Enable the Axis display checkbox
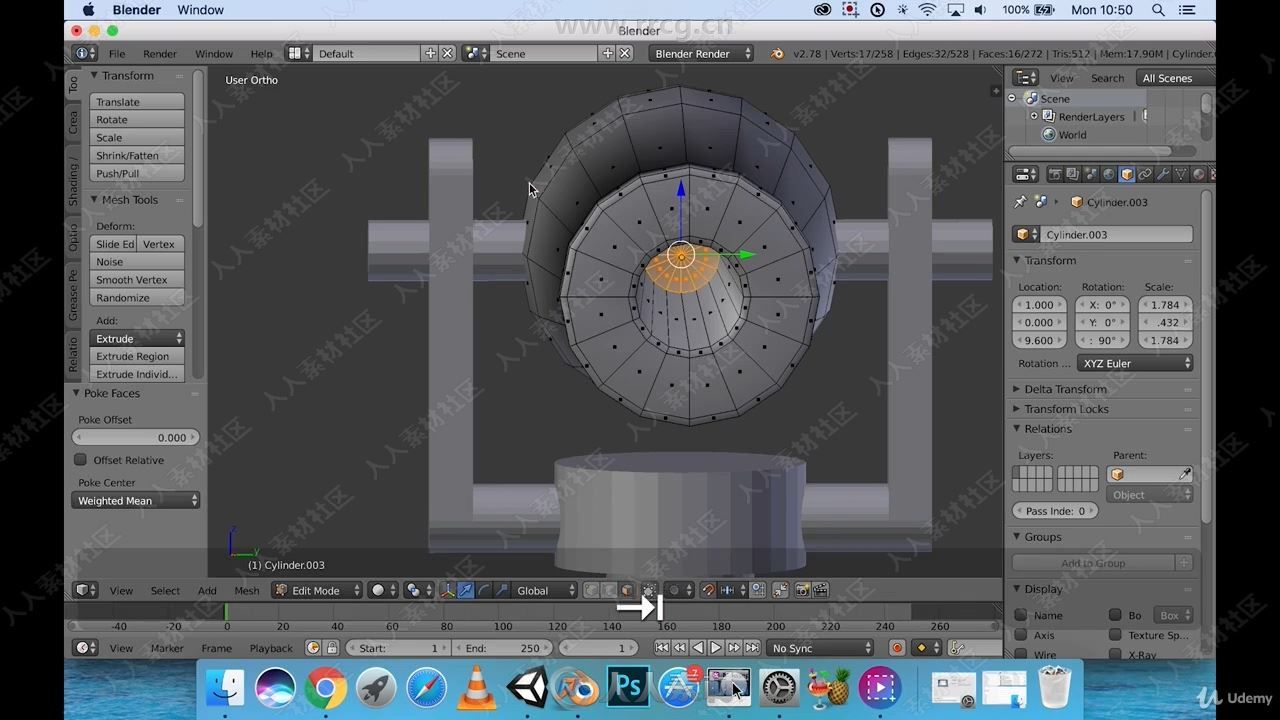This screenshot has height=720, width=1280. (x=1021, y=635)
